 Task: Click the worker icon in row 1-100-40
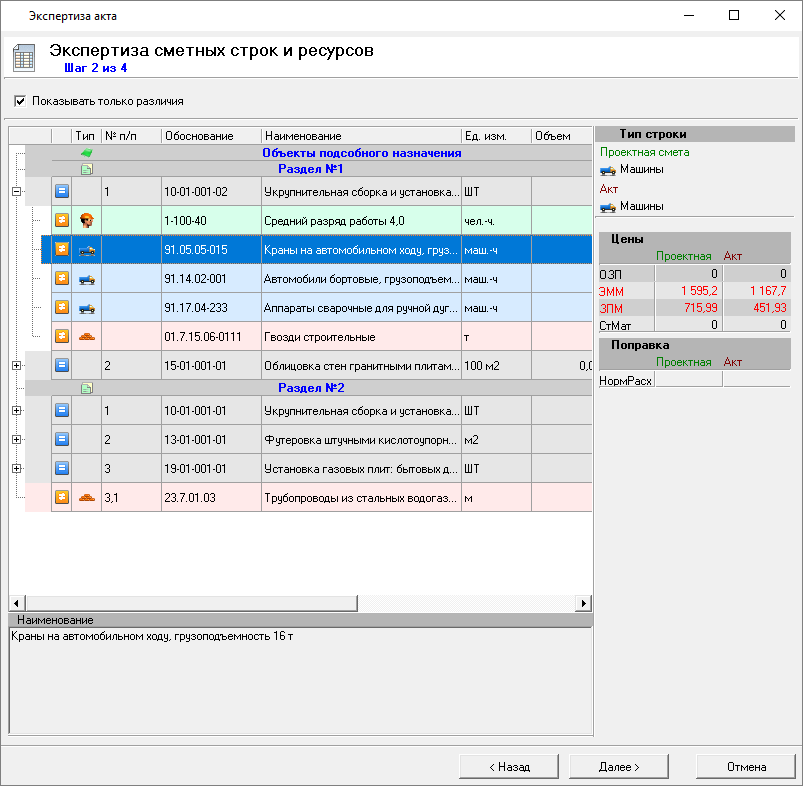pos(87,221)
